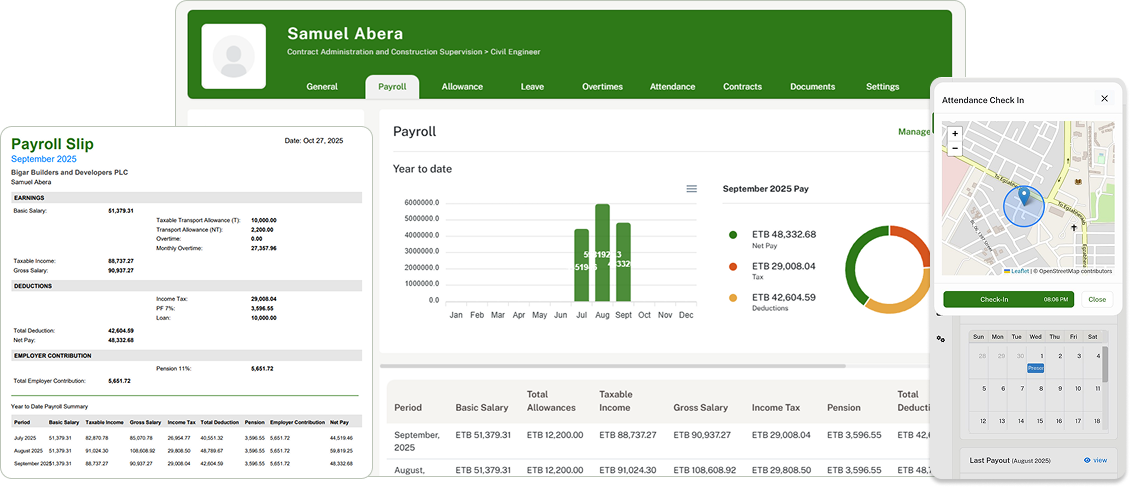
Task: Click the eye icon beside Last Payout view
Action: (1087, 460)
